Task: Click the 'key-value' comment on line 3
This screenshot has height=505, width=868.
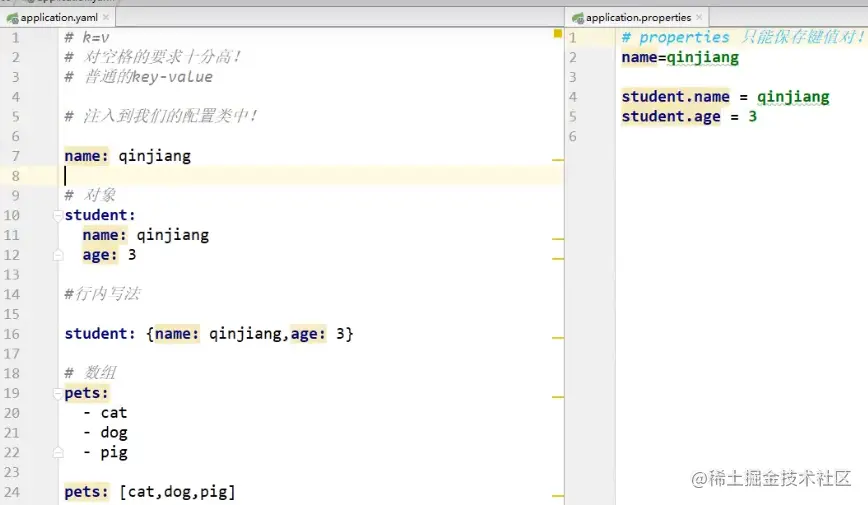Action: pyautogui.click(x=172, y=77)
